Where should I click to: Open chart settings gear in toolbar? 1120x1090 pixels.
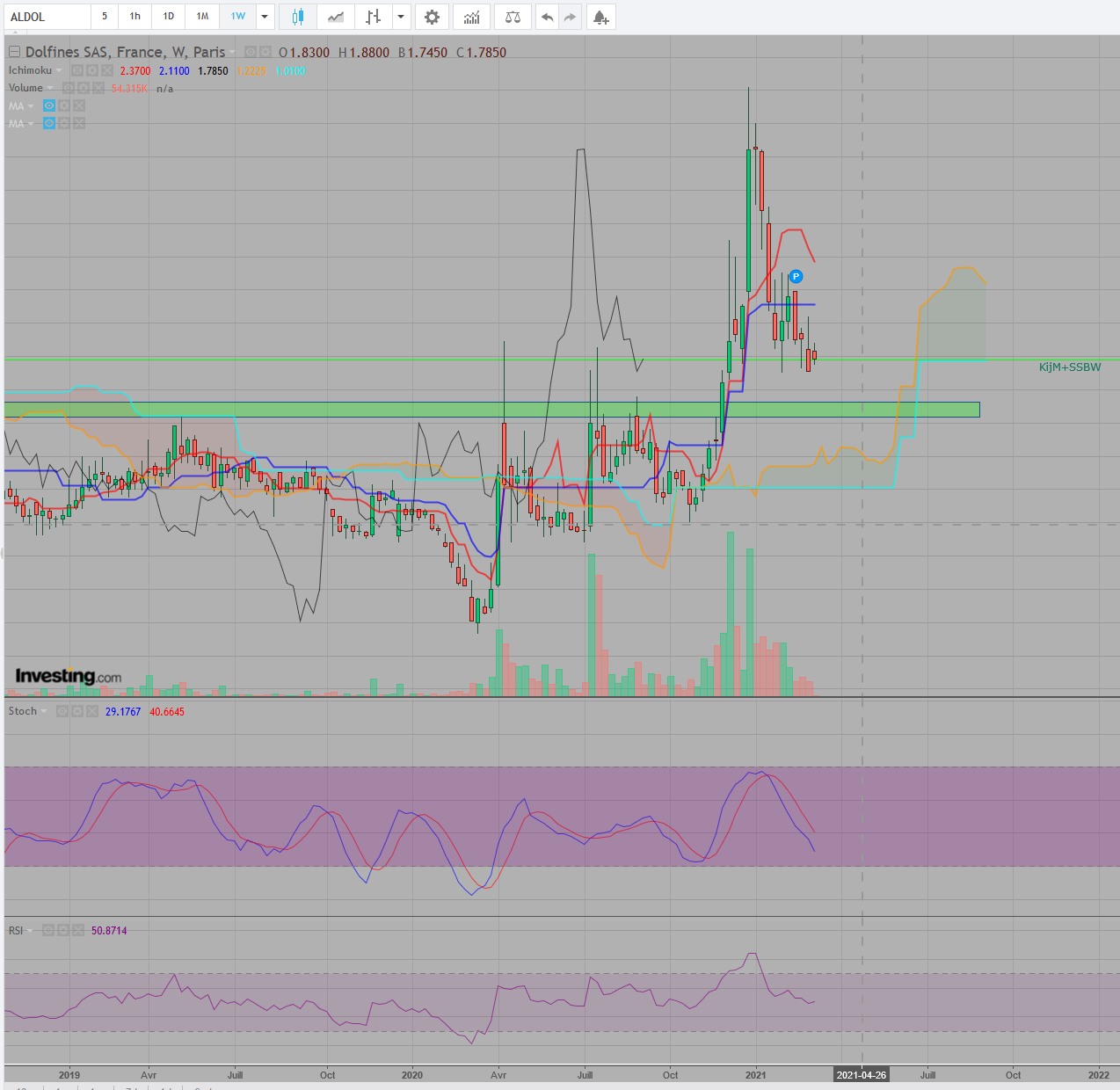coord(432,17)
